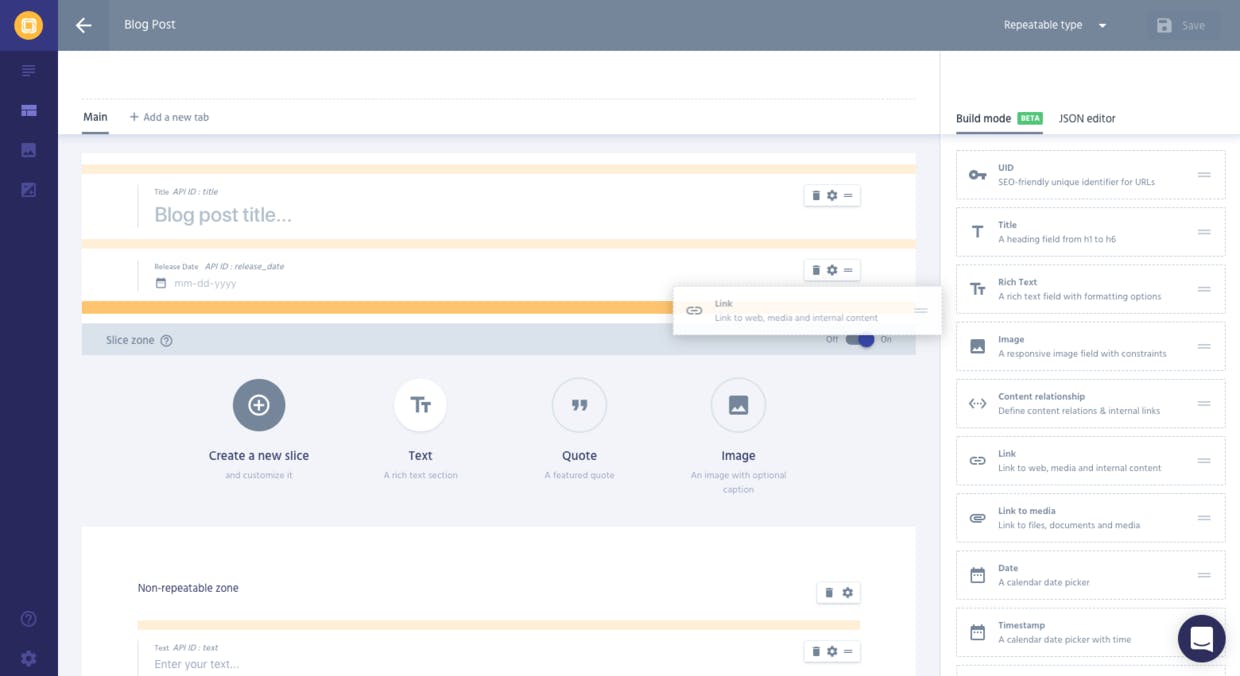1240x676 pixels.
Task: Delete the Title field with its trash icon
Action: 816,196
